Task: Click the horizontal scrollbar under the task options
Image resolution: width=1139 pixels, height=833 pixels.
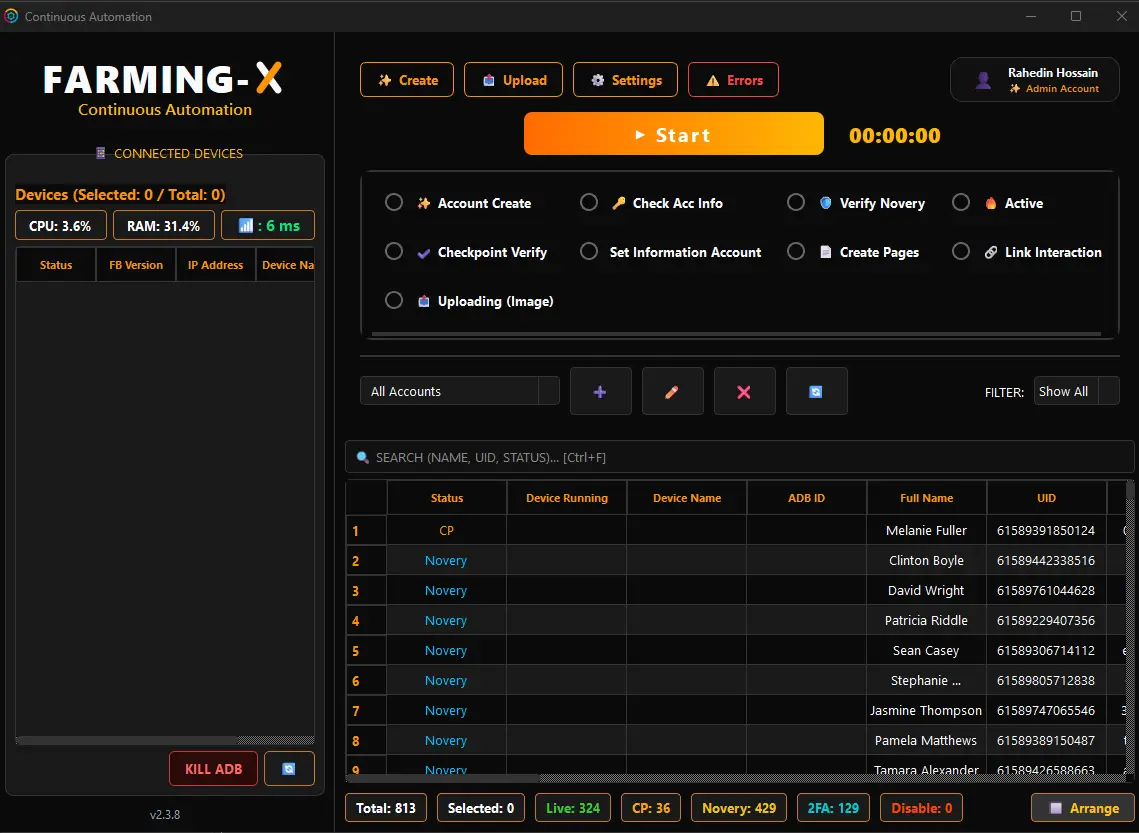Action: click(737, 334)
